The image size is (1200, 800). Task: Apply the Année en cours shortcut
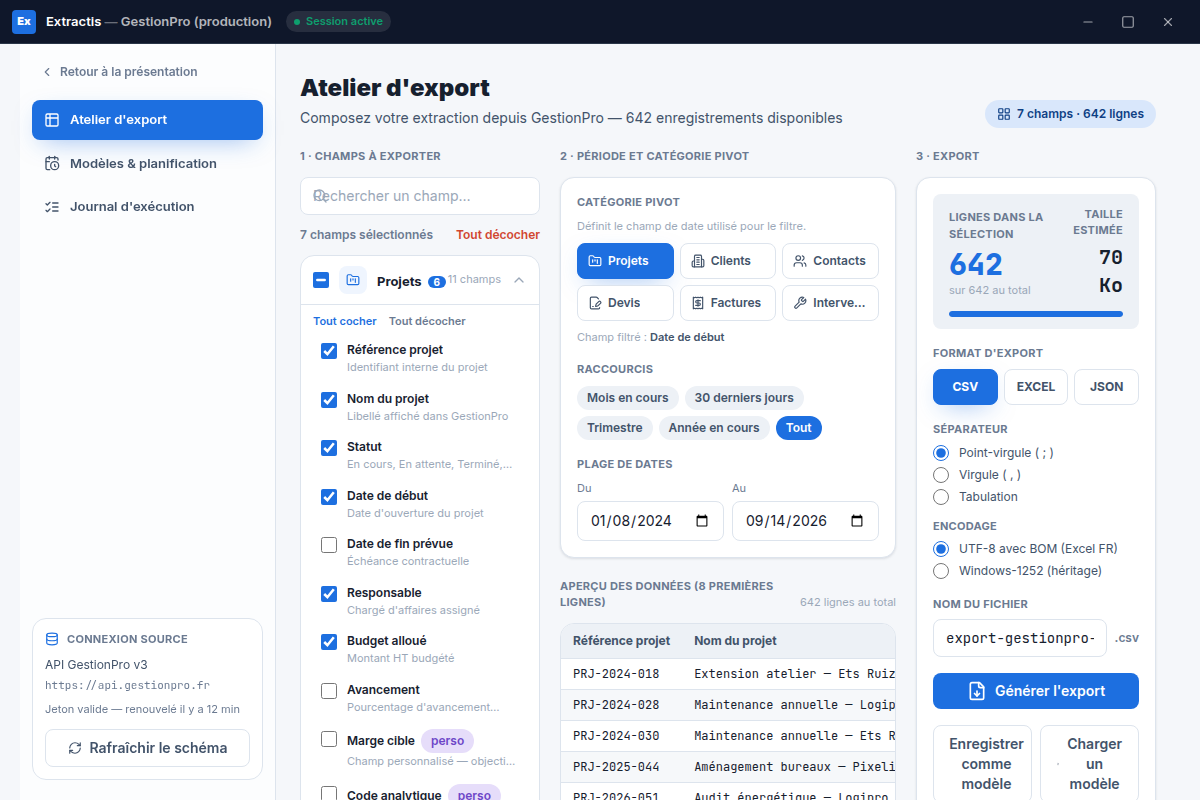coord(714,428)
